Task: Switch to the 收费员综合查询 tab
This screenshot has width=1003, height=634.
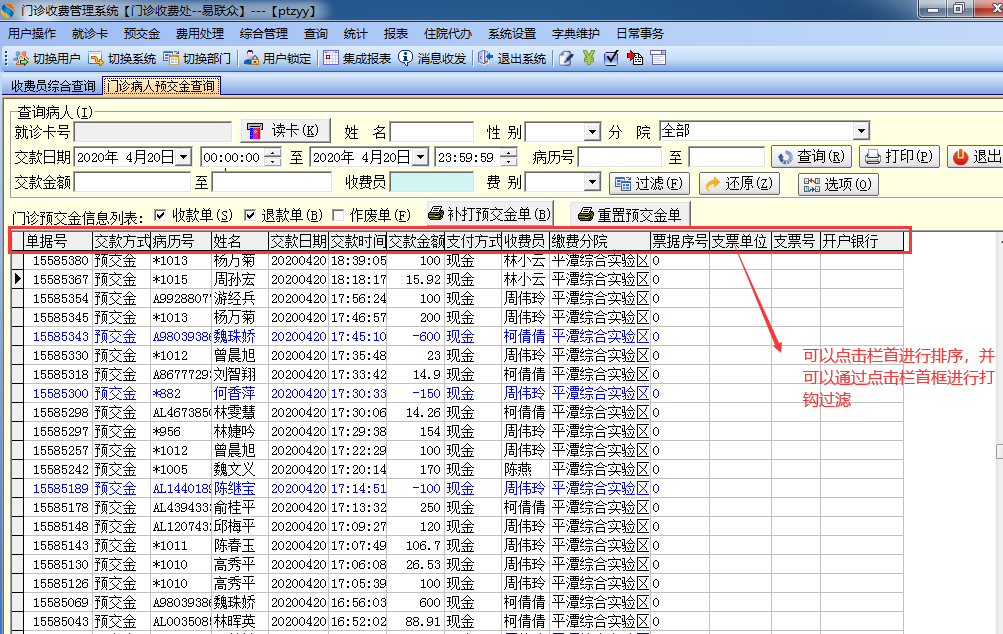Action: (53, 86)
